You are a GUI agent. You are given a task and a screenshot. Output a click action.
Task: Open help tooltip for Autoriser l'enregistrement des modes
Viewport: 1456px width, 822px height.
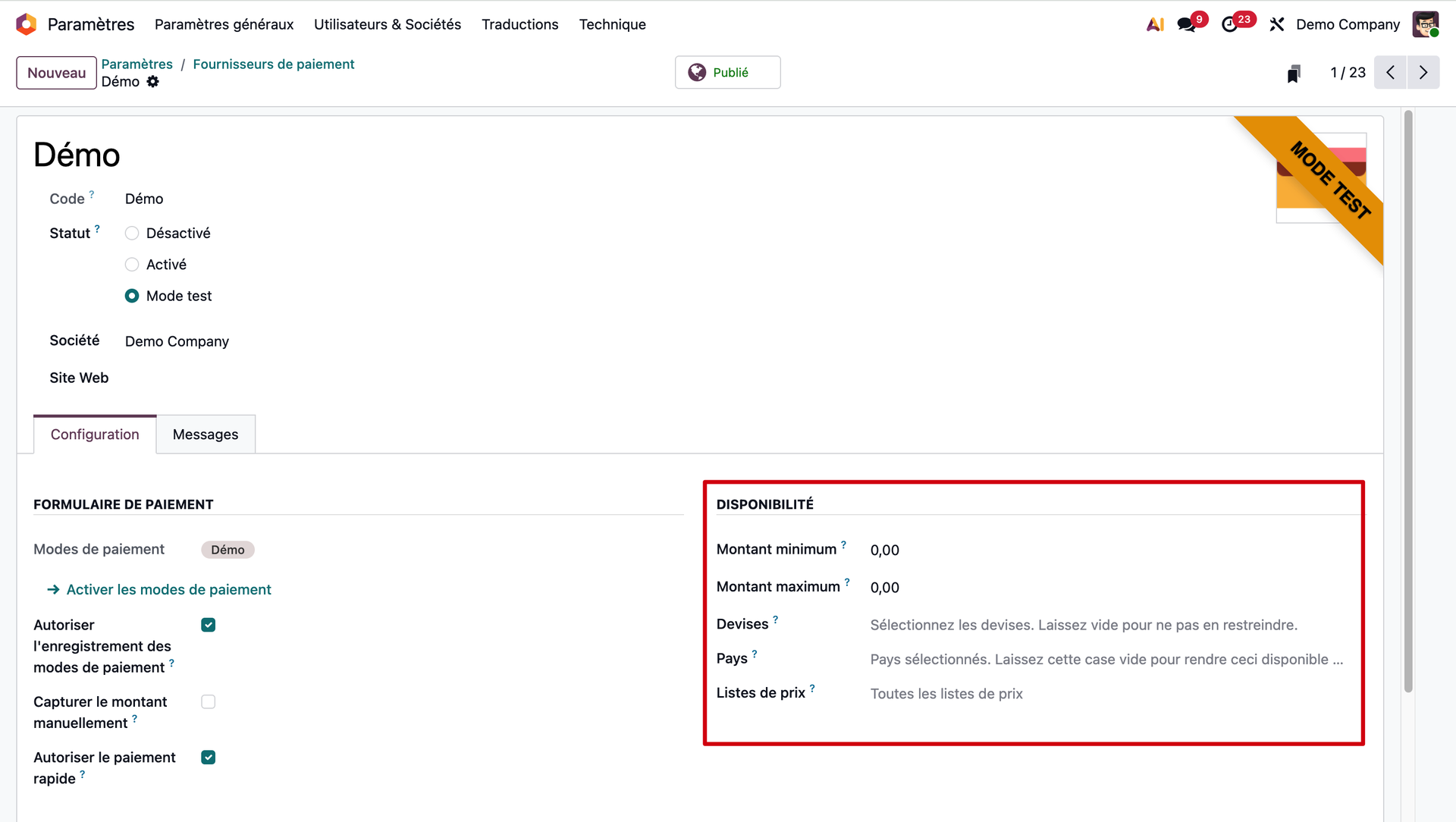click(171, 663)
